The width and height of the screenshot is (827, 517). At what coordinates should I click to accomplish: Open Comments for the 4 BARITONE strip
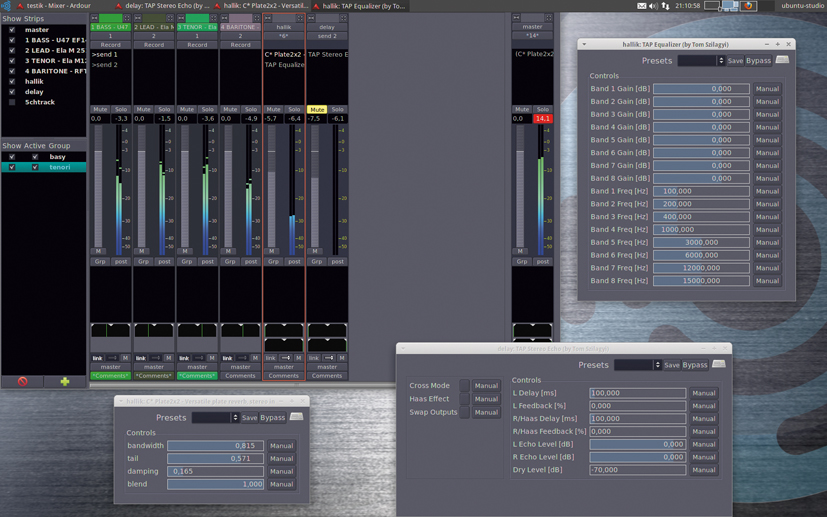[241, 376]
